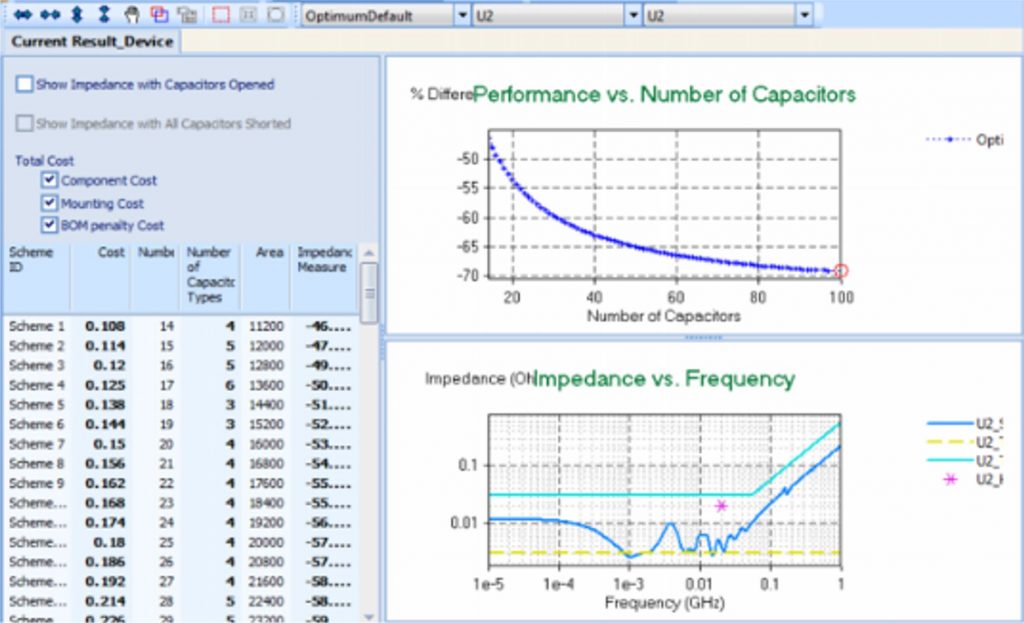Screen dimensions: 1024x623
Task: Click the Opti legend entry in performance chart
Action: 965,139
